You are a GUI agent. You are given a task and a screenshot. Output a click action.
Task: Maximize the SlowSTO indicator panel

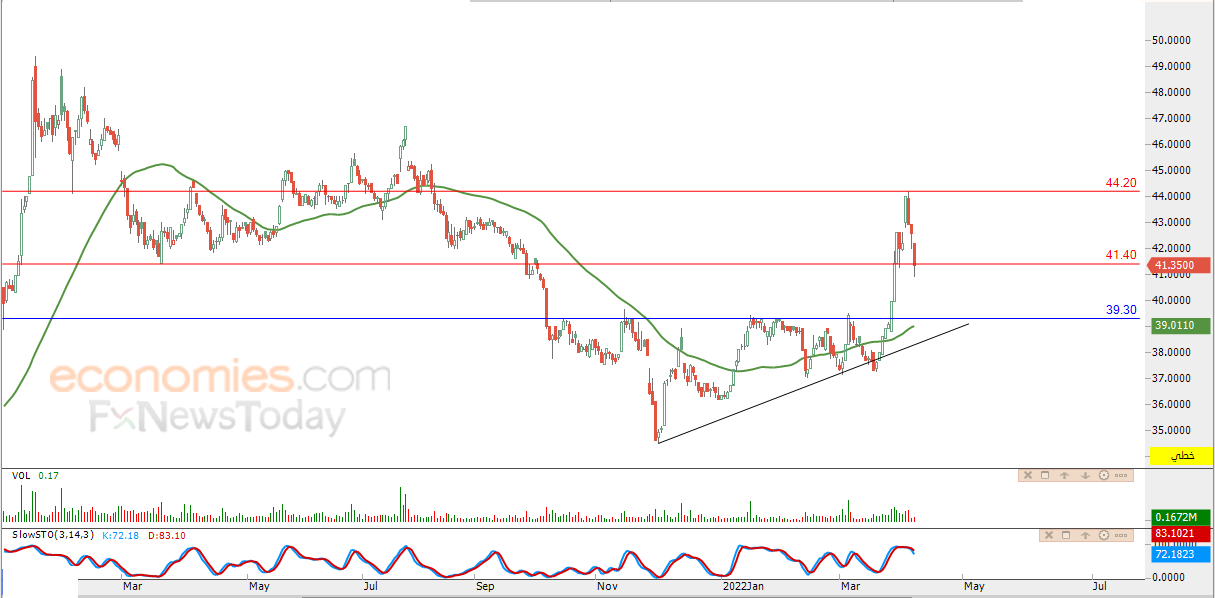(1066, 535)
